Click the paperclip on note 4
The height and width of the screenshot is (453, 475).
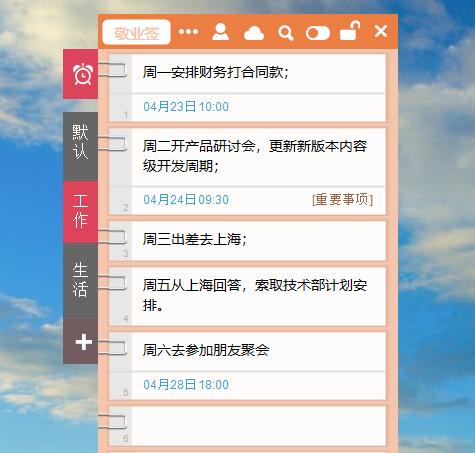tap(112, 283)
